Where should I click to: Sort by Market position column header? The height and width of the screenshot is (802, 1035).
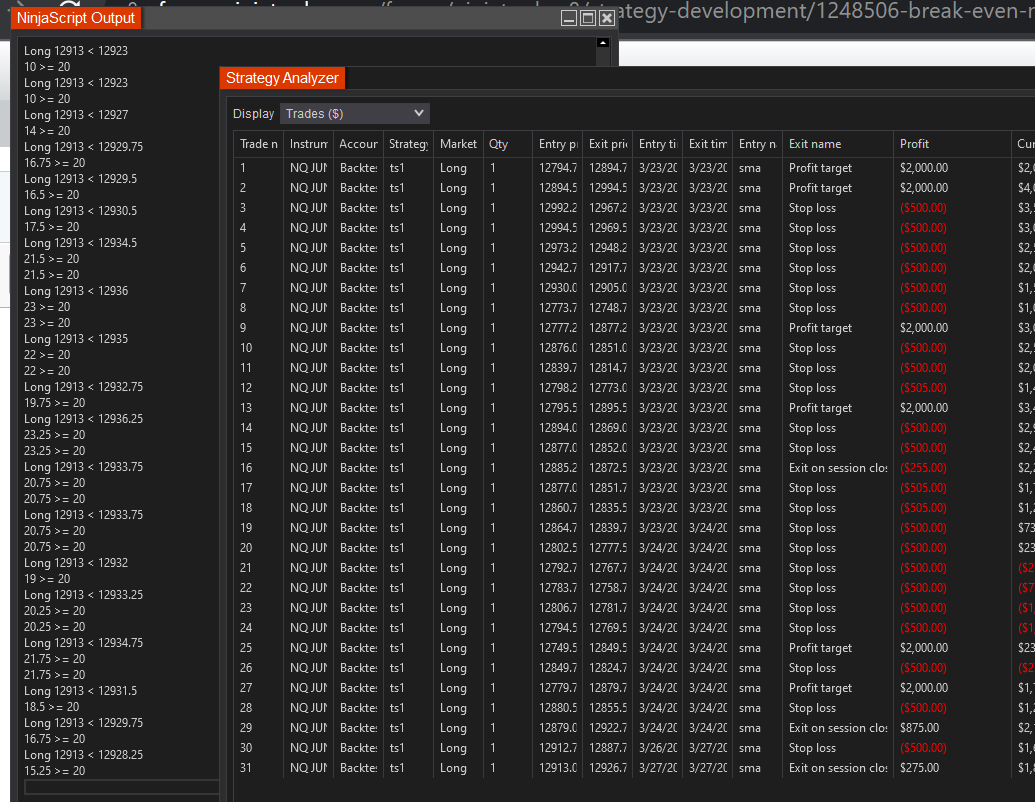click(458, 144)
